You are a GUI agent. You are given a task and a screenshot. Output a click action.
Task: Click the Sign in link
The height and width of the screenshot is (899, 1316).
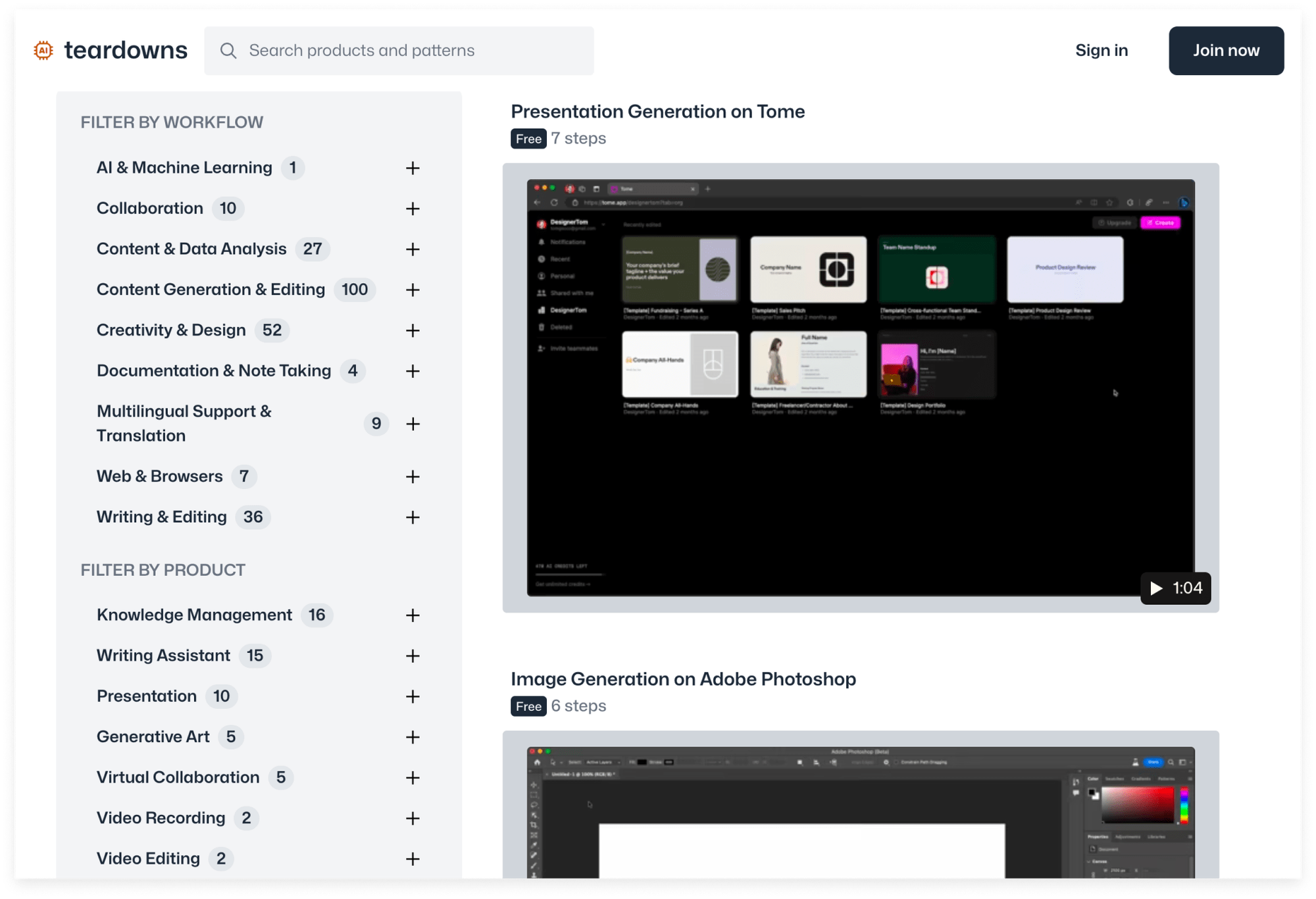(x=1101, y=51)
